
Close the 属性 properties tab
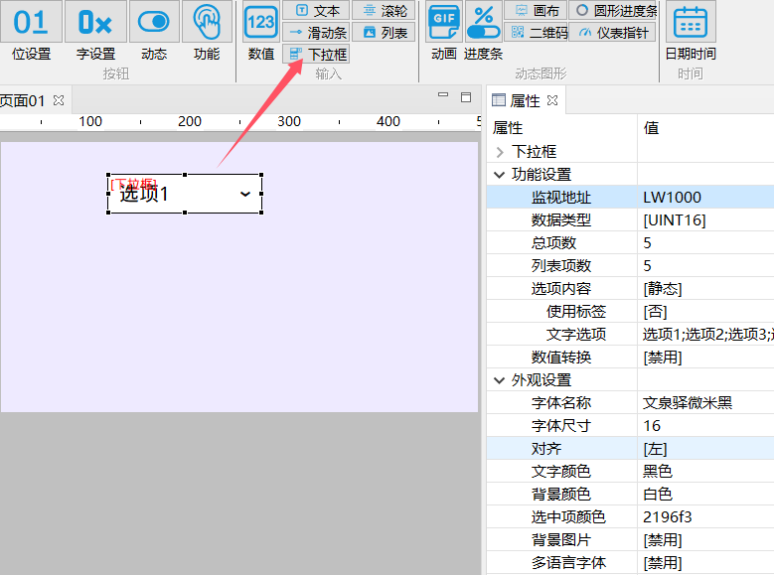[552, 100]
